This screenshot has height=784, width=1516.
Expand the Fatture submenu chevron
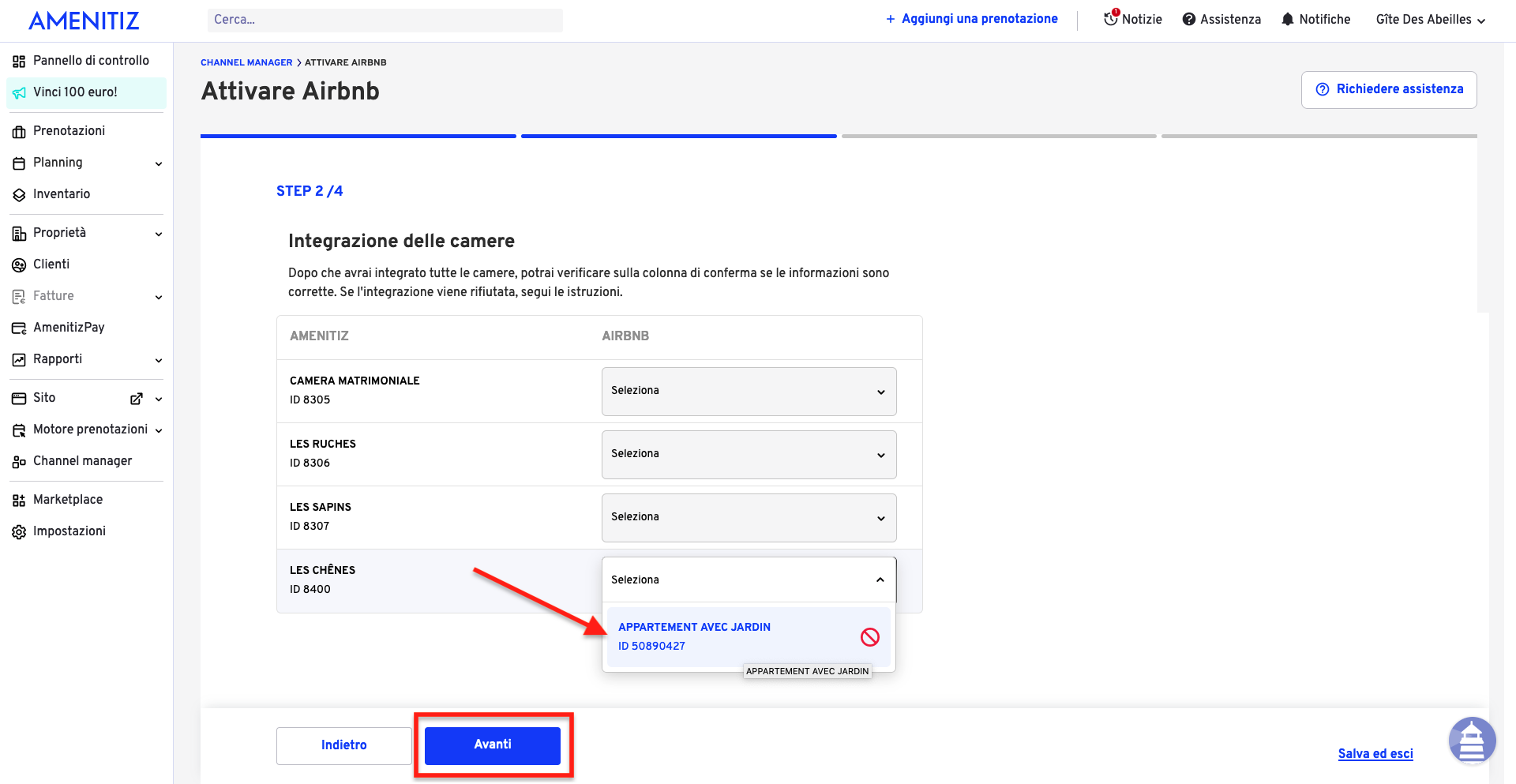(x=159, y=297)
